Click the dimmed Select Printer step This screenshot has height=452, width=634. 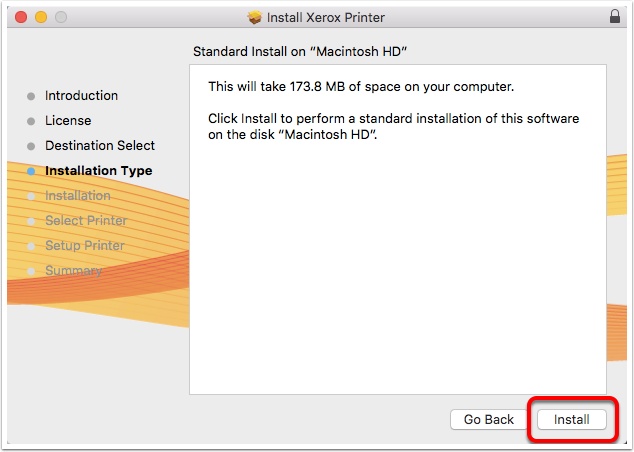(x=86, y=221)
